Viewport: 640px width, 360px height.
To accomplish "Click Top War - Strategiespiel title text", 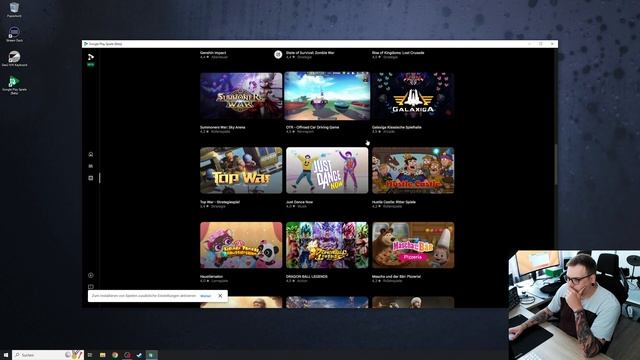I will click(220, 202).
